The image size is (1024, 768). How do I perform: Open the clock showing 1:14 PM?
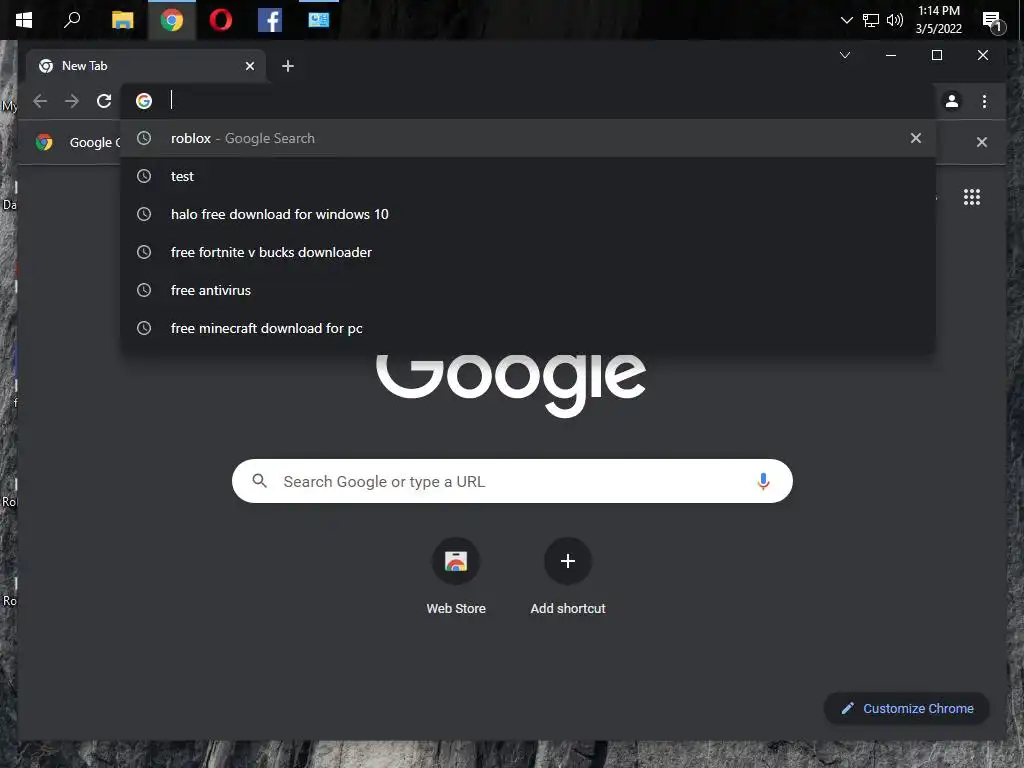tap(938, 20)
